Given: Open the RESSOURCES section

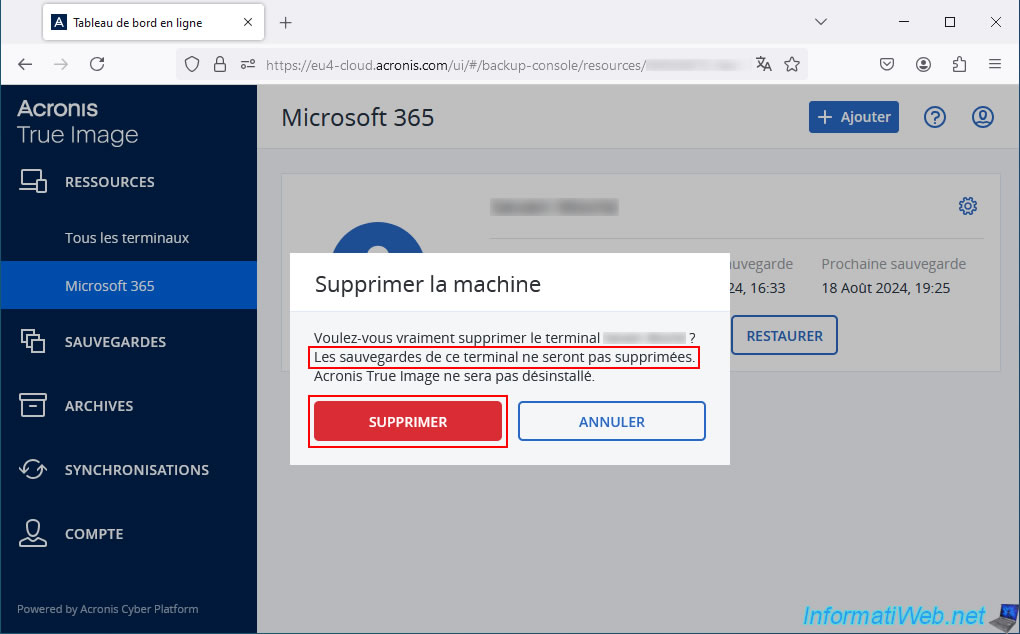Looking at the screenshot, I should tap(109, 182).
